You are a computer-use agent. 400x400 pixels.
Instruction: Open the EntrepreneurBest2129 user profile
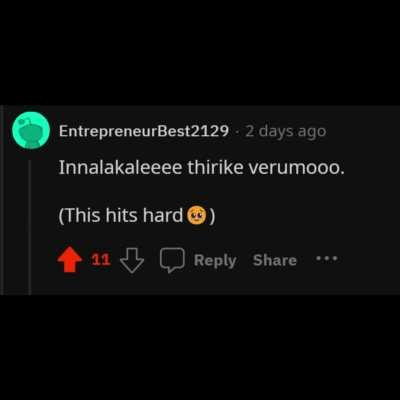(x=144, y=131)
